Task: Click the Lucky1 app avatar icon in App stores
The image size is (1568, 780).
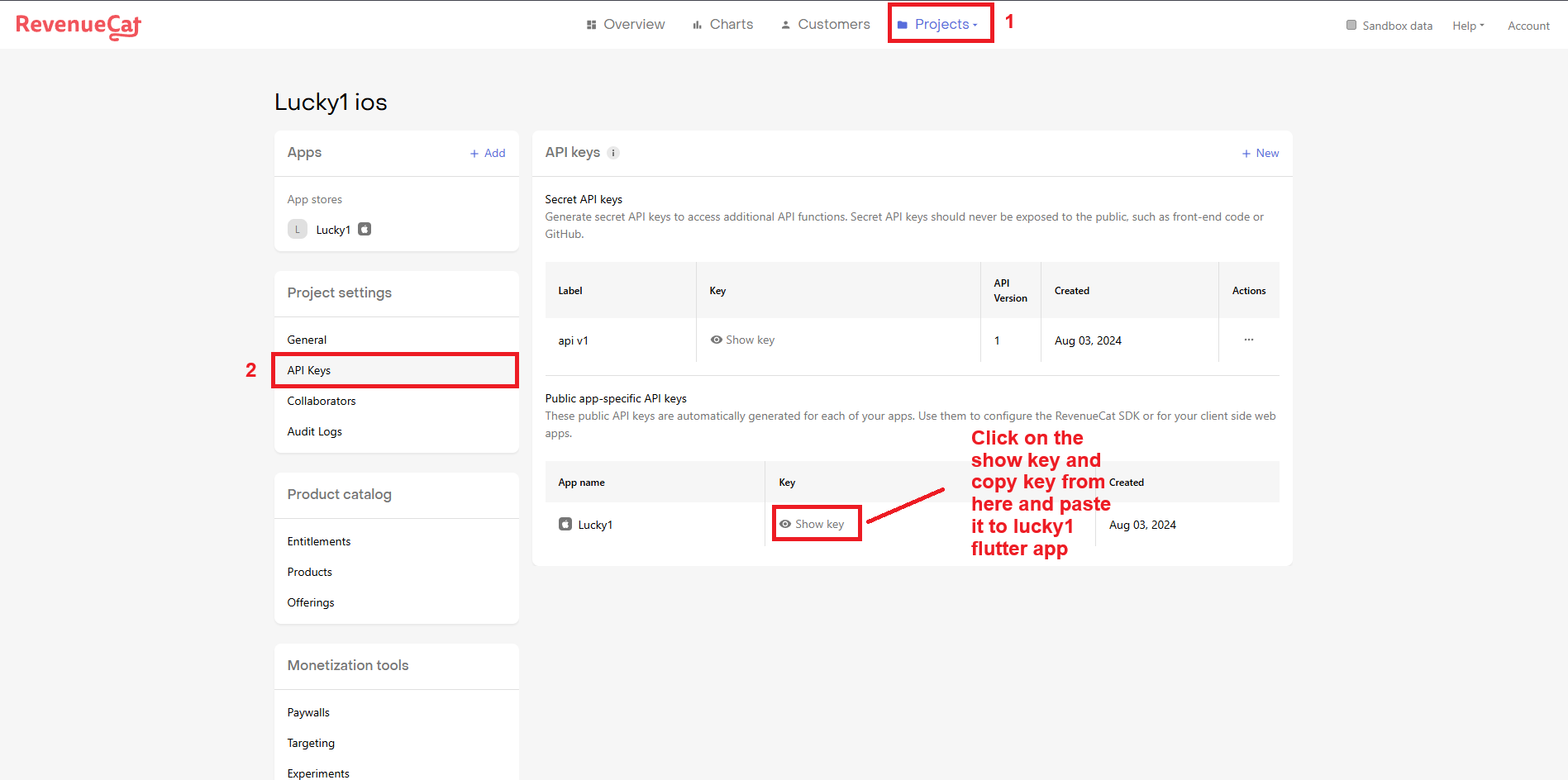Action: (x=298, y=230)
